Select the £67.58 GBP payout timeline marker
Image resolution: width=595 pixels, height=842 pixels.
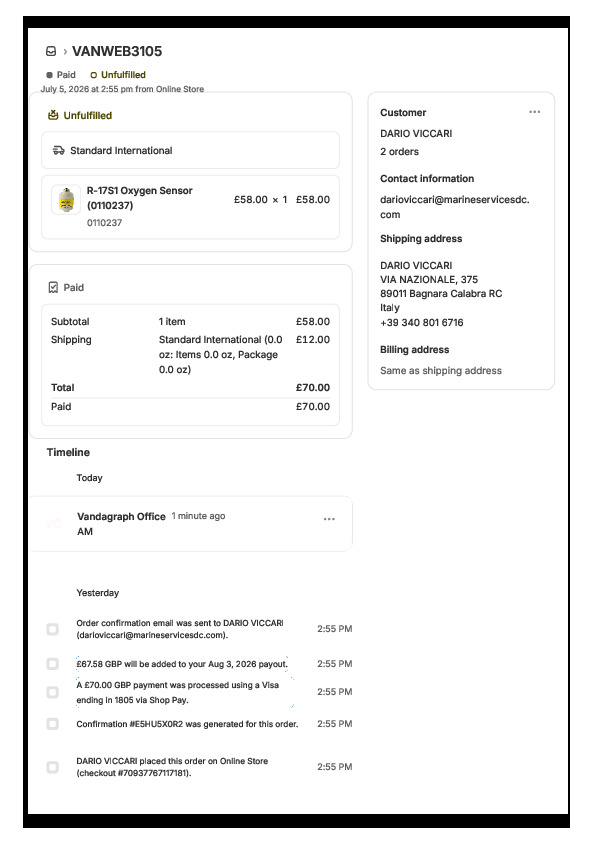point(53,664)
